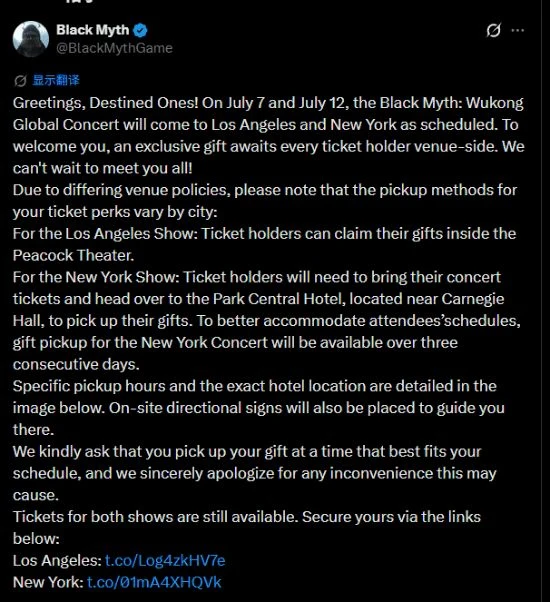
Task: Open the Black Myth profile avatar
Action: (x=31, y=39)
